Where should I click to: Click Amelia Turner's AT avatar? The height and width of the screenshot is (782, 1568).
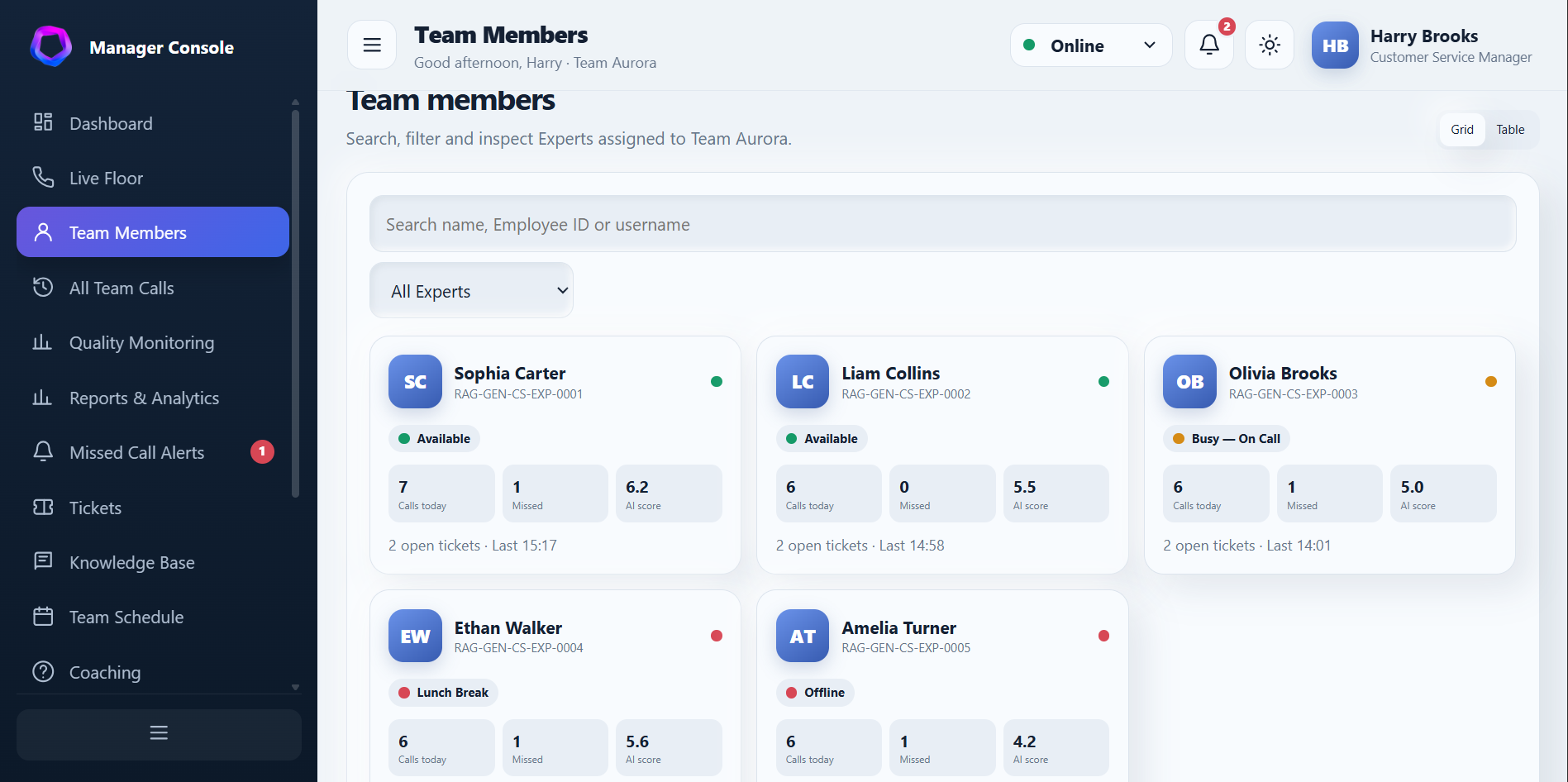click(803, 636)
